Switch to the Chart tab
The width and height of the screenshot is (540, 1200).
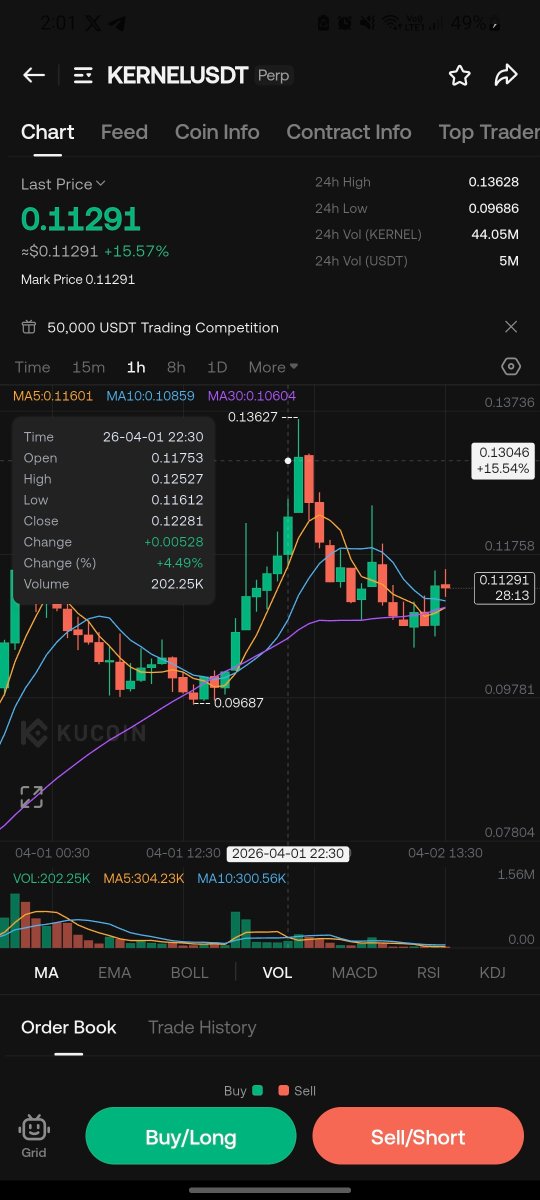coord(48,132)
